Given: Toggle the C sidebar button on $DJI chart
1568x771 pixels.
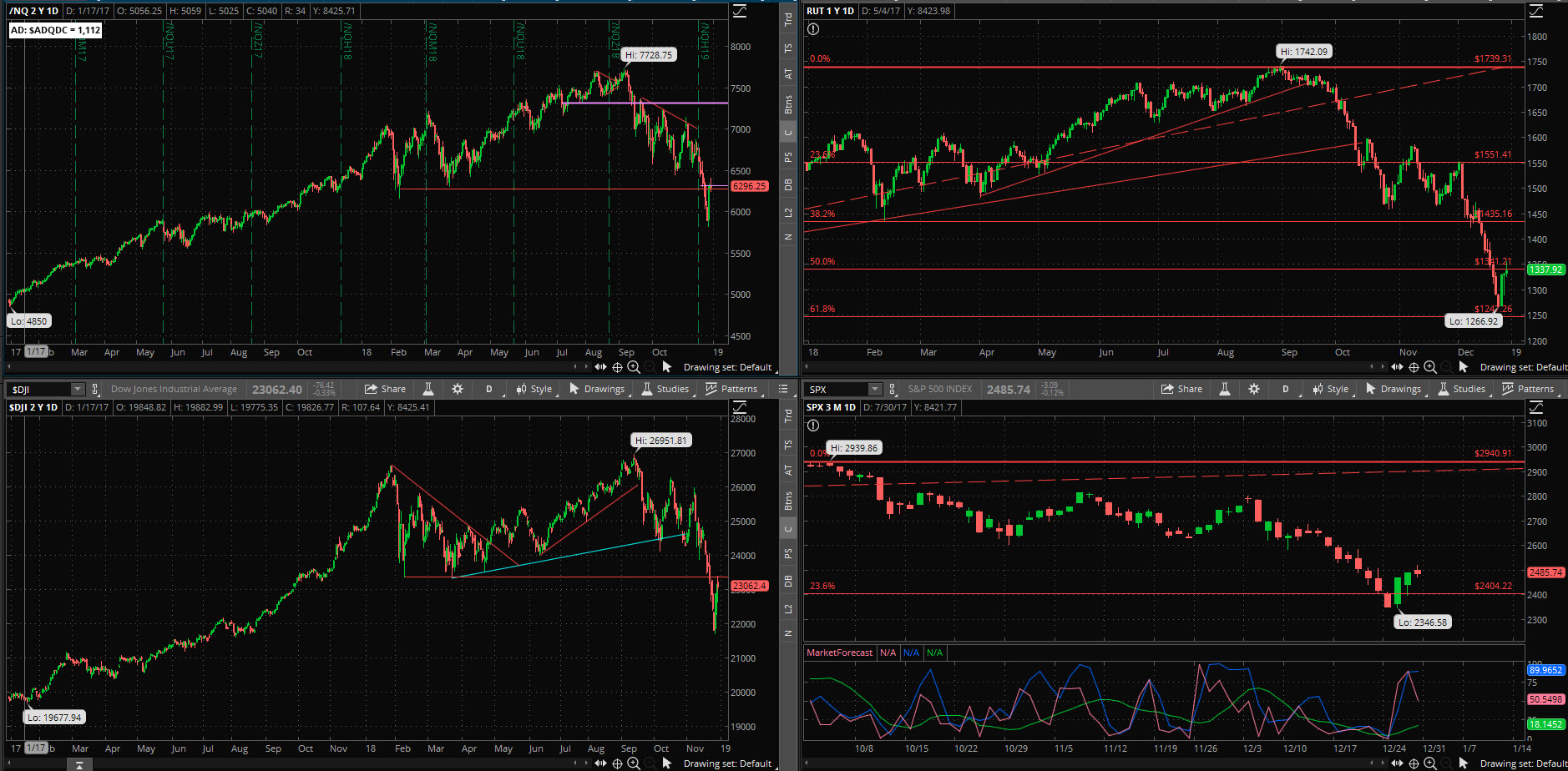Looking at the screenshot, I should pyautogui.click(x=788, y=528).
